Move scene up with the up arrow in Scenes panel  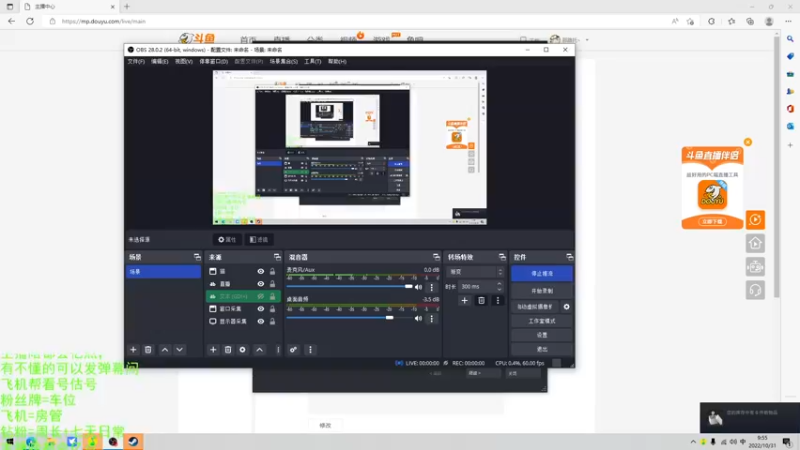click(x=165, y=349)
